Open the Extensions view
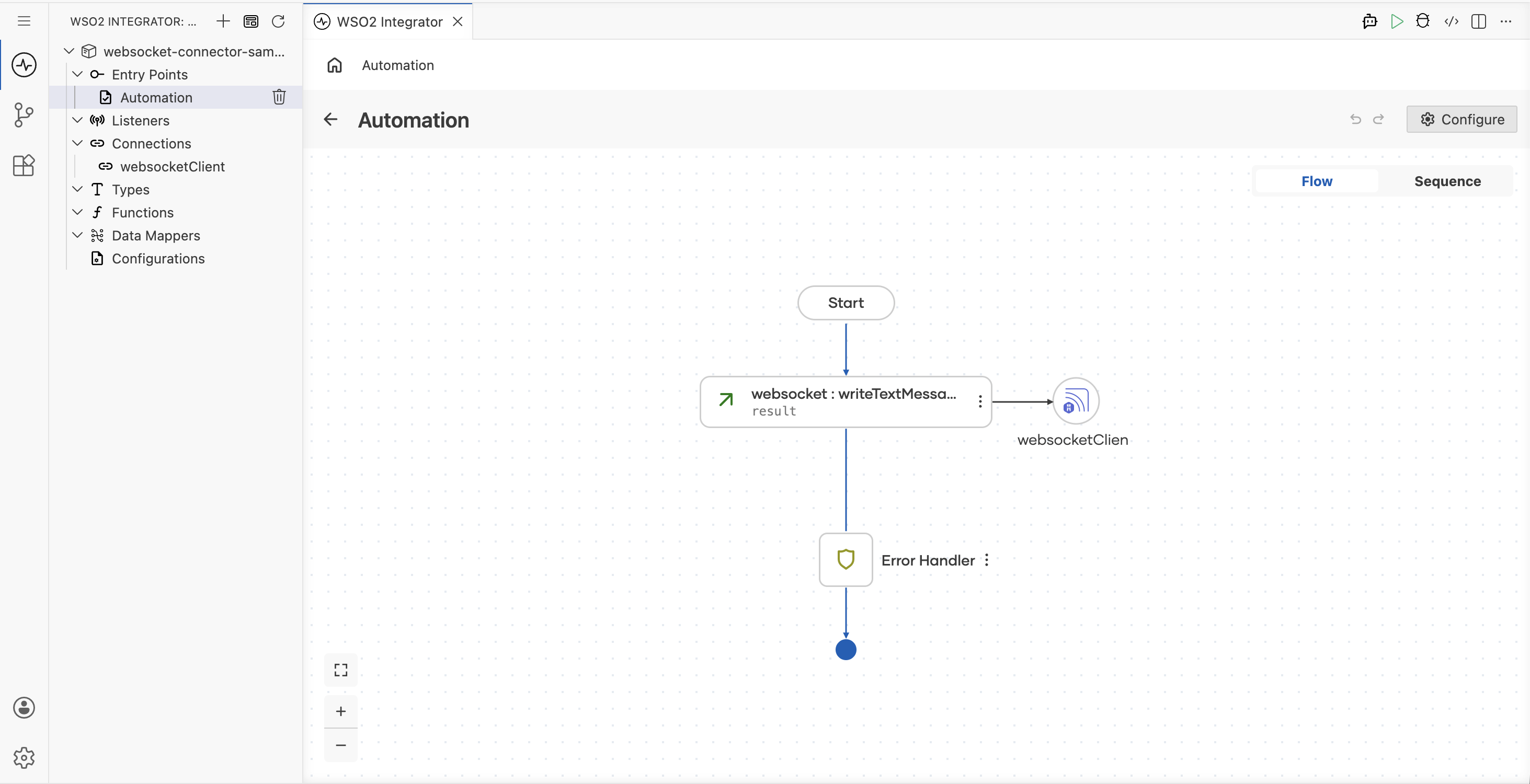The width and height of the screenshot is (1530, 784). pyautogui.click(x=24, y=165)
